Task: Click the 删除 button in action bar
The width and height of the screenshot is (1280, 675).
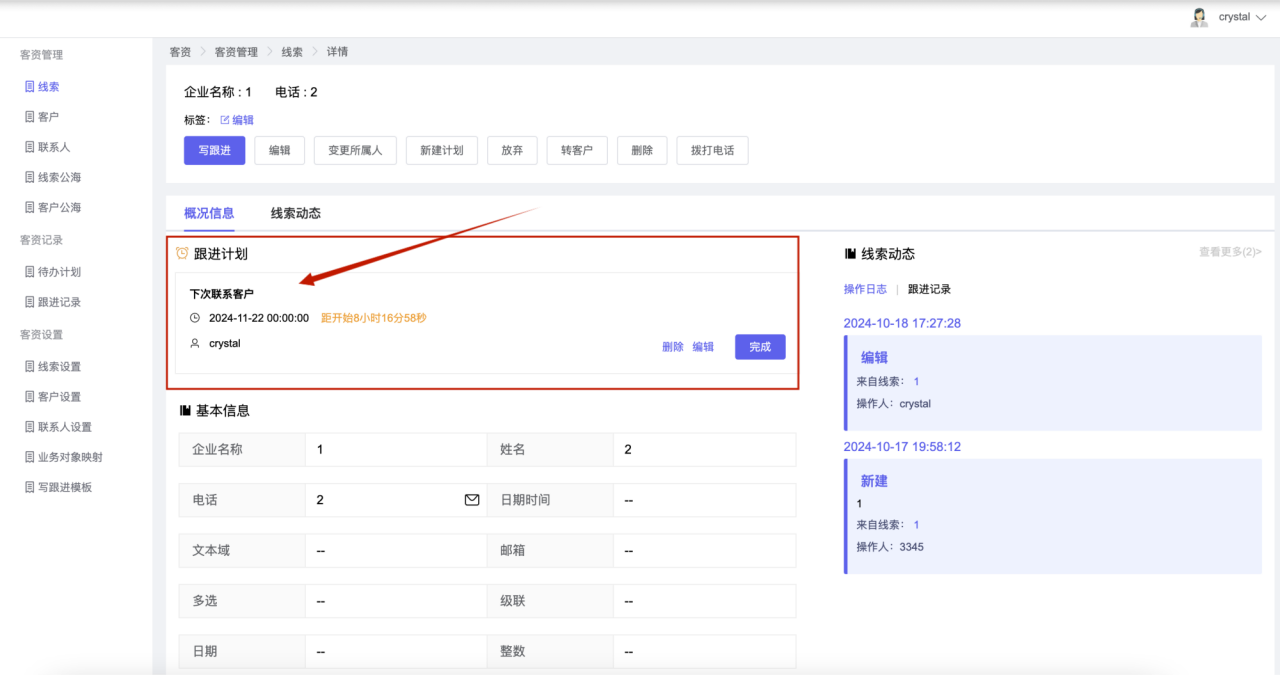Action: (x=642, y=150)
